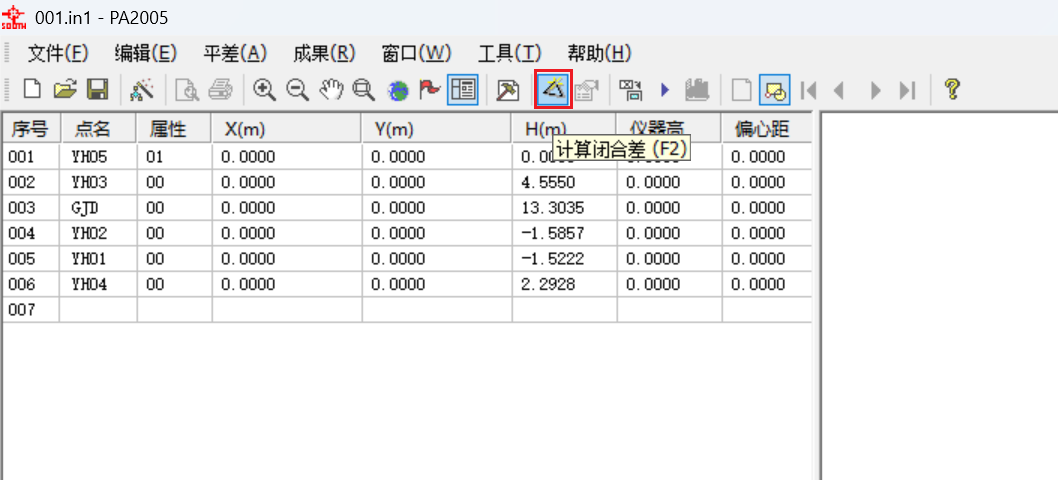The image size is (1058, 480).
Task: Select point name cell GJD
Action: pyautogui.click(x=99, y=208)
